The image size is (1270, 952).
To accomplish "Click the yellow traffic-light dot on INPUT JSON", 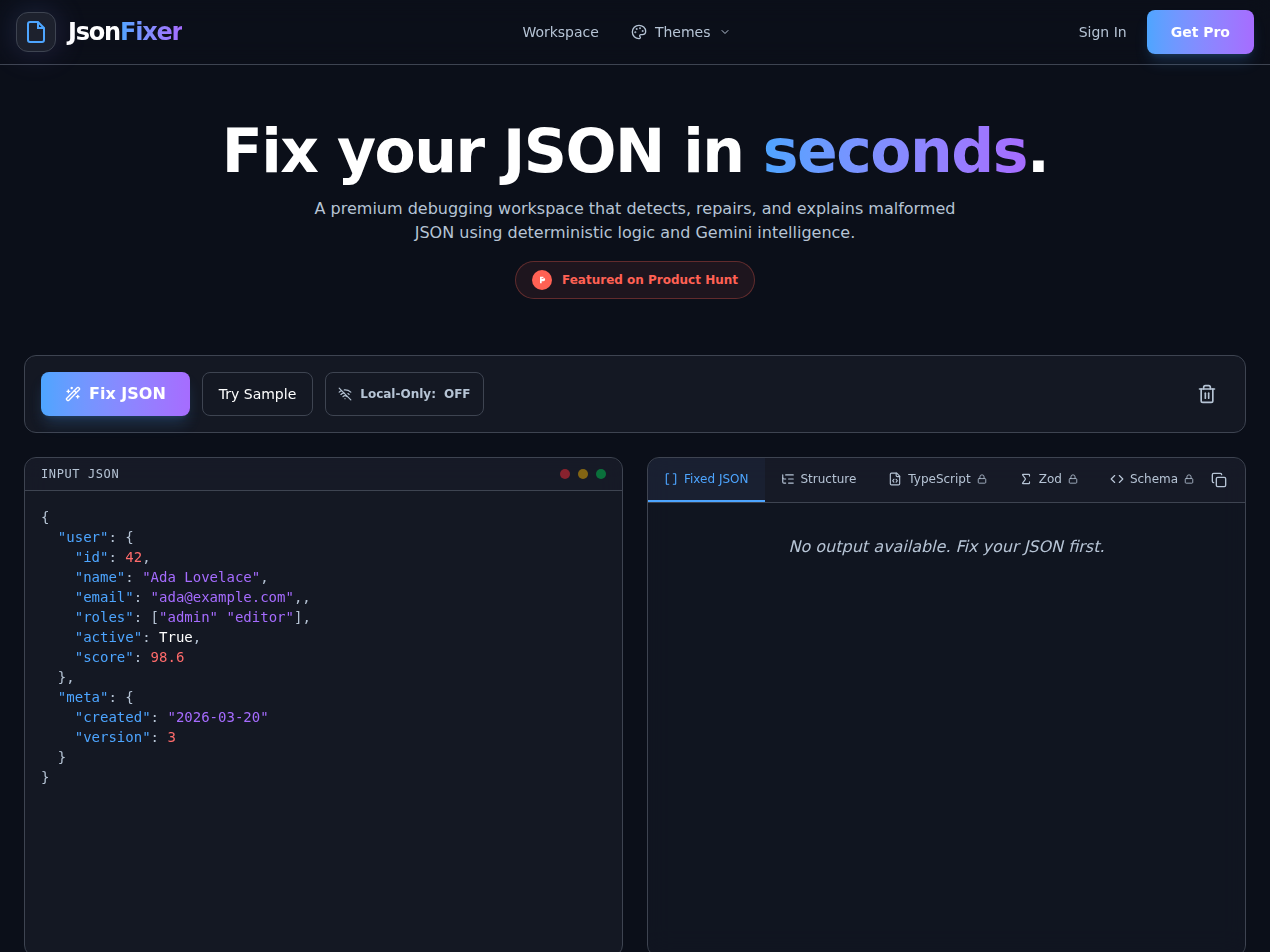I will tap(583, 473).
